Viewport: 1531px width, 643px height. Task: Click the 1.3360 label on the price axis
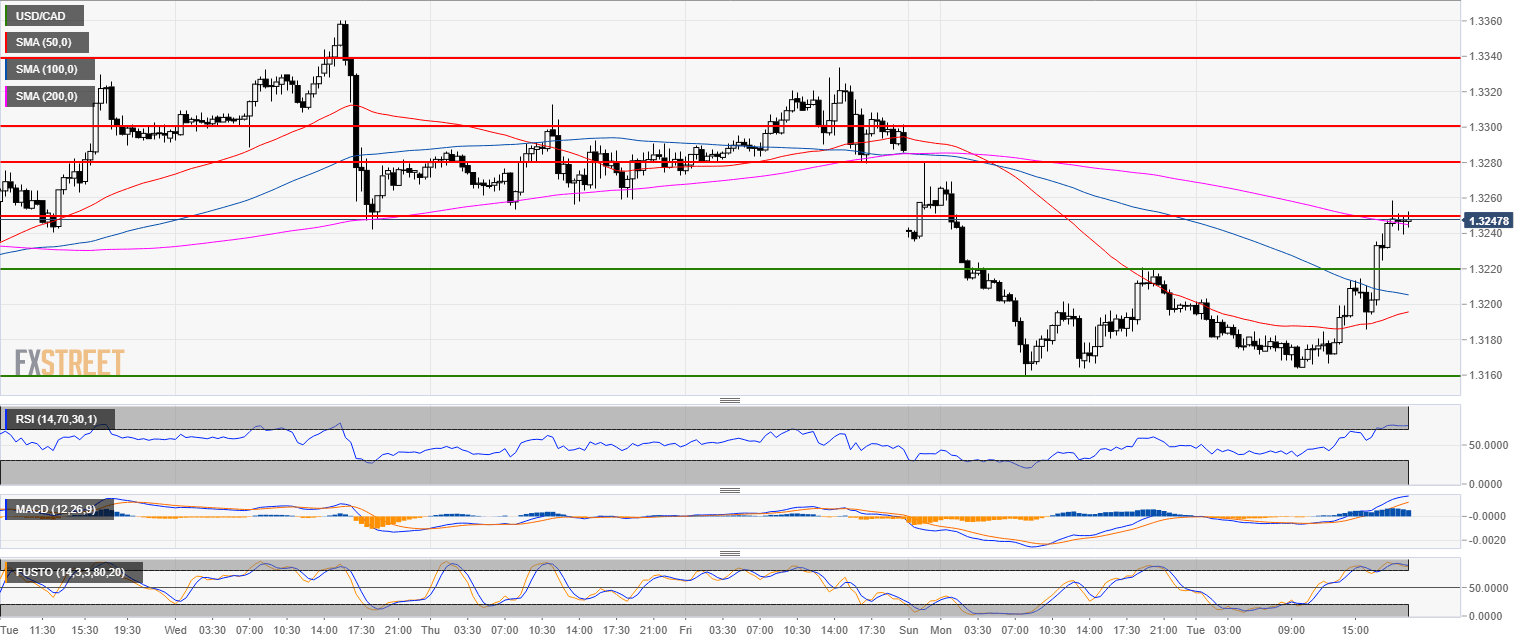point(1490,21)
